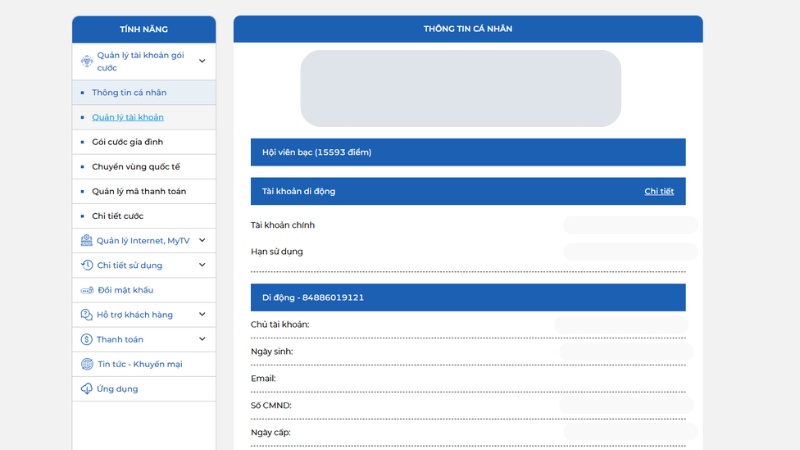
Task: Click the Hội viên bạc points banner
Action: (467, 152)
